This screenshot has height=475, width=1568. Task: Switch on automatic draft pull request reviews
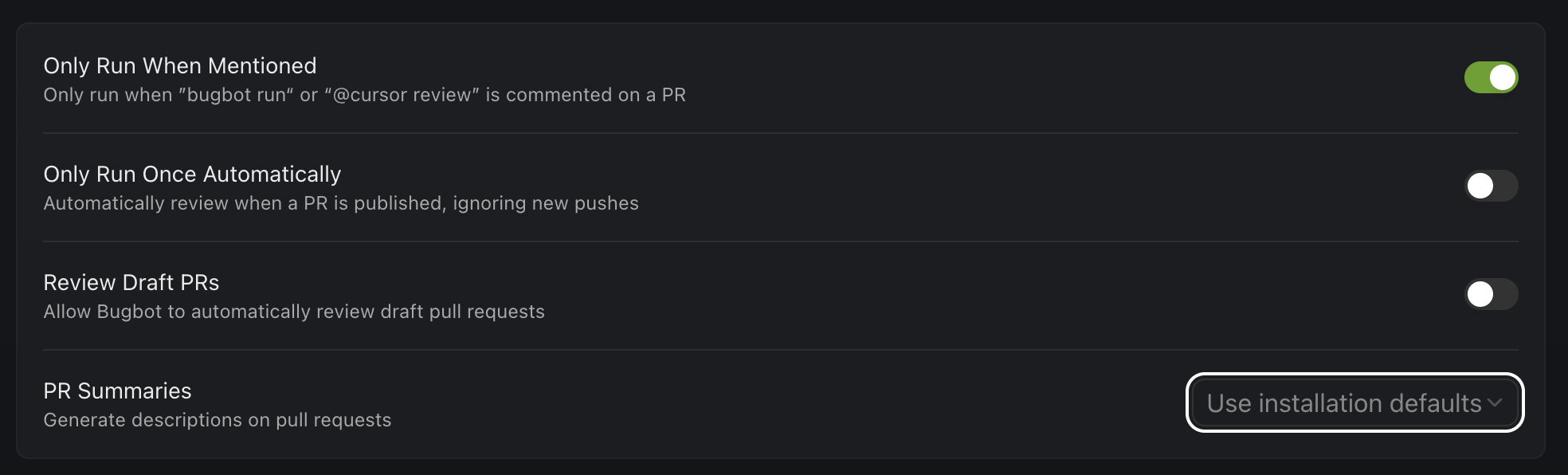tap(1491, 294)
